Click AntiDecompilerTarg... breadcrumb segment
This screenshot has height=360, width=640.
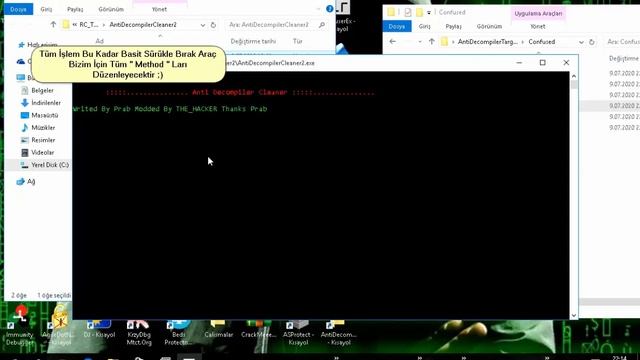[487, 42]
